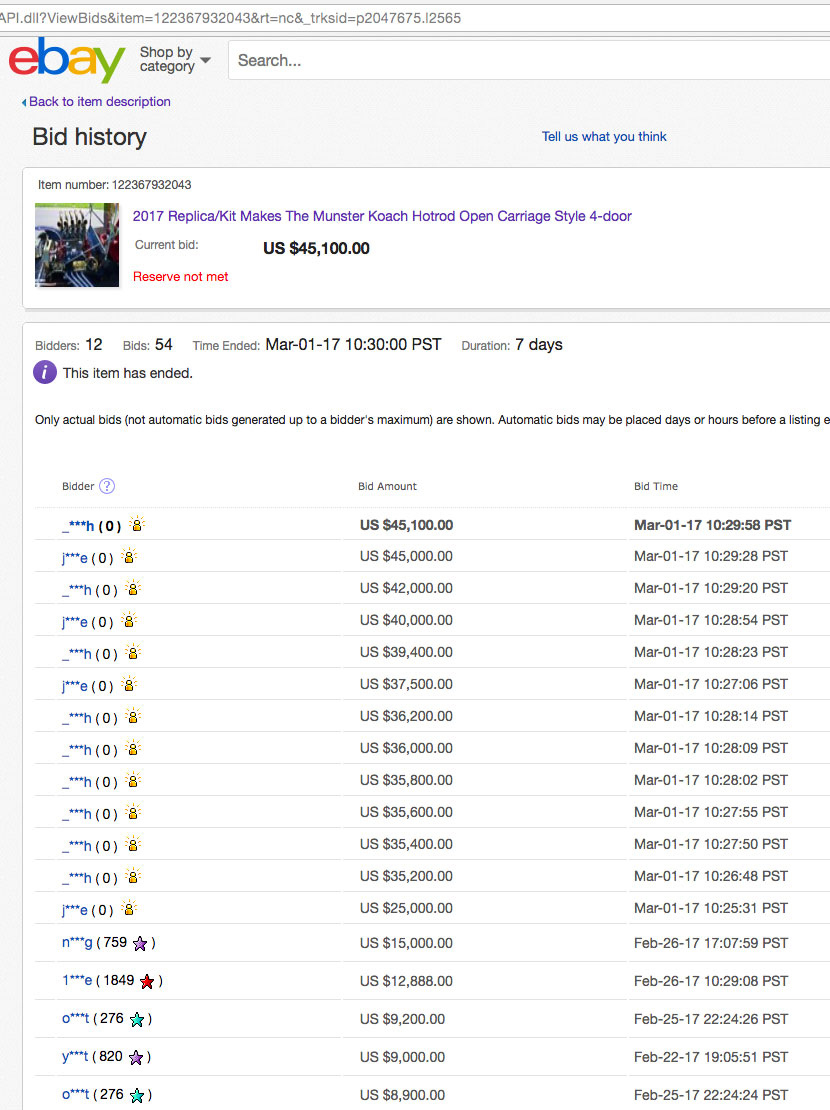Click teal star on the $9,200.00 row
830x1110 pixels.
coord(137,1019)
